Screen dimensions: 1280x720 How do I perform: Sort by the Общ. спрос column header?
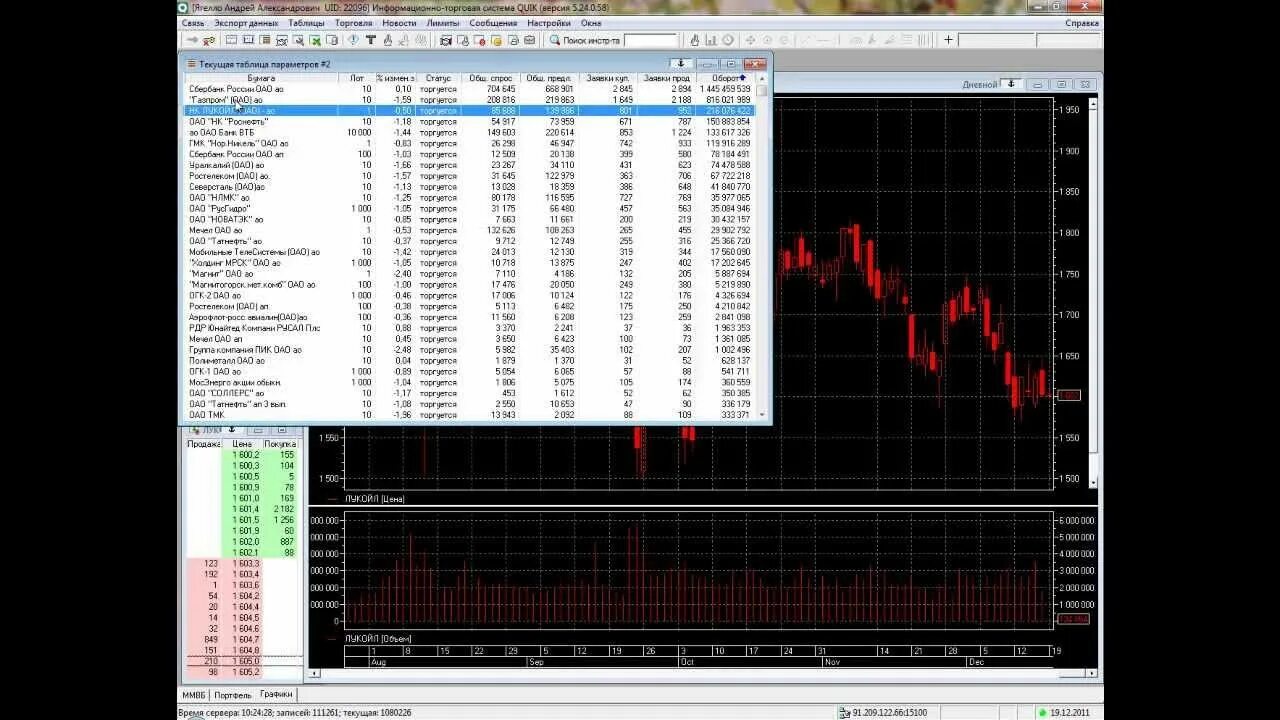[489, 78]
